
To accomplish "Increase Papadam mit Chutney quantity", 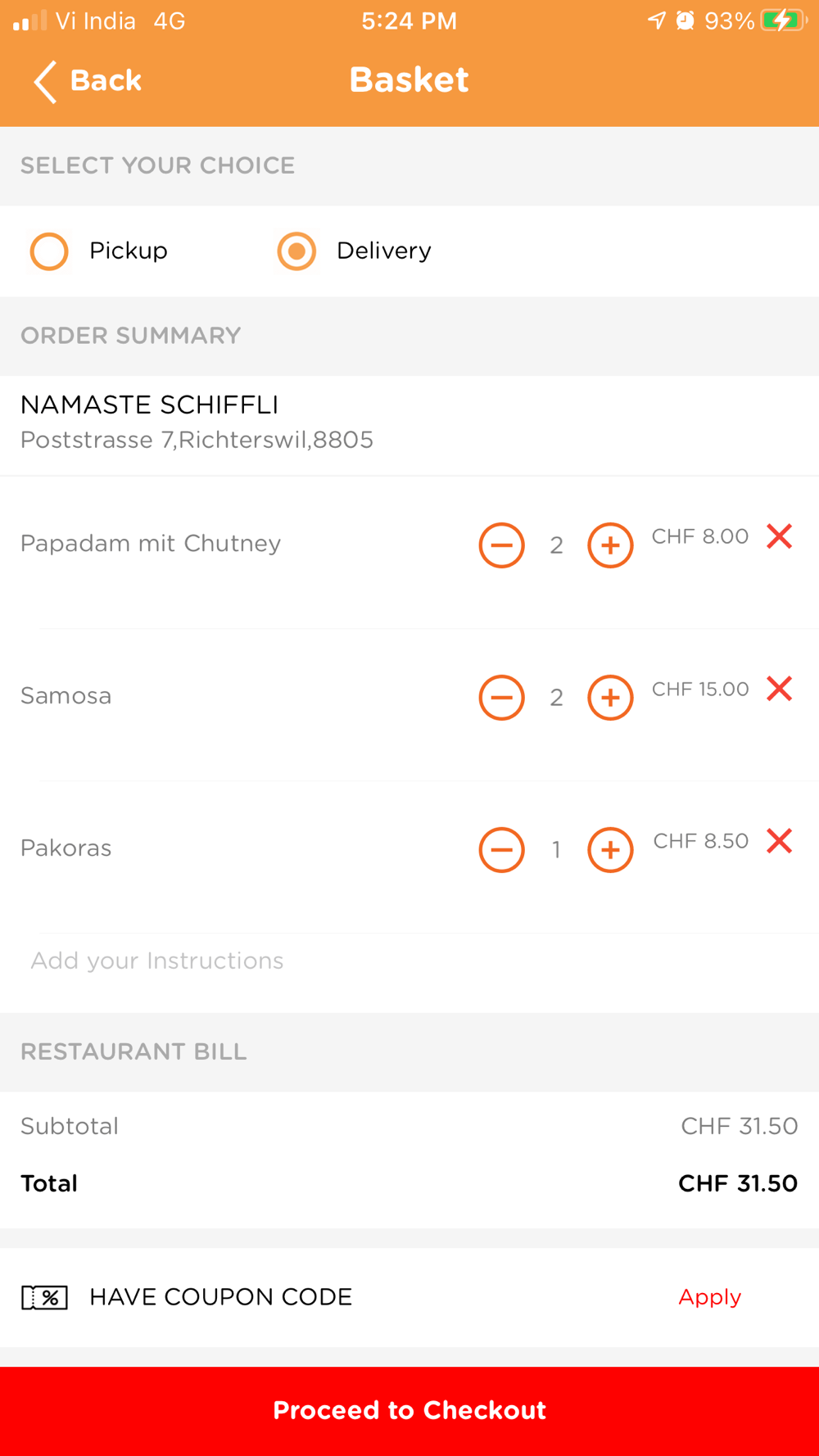I will click(610, 545).
